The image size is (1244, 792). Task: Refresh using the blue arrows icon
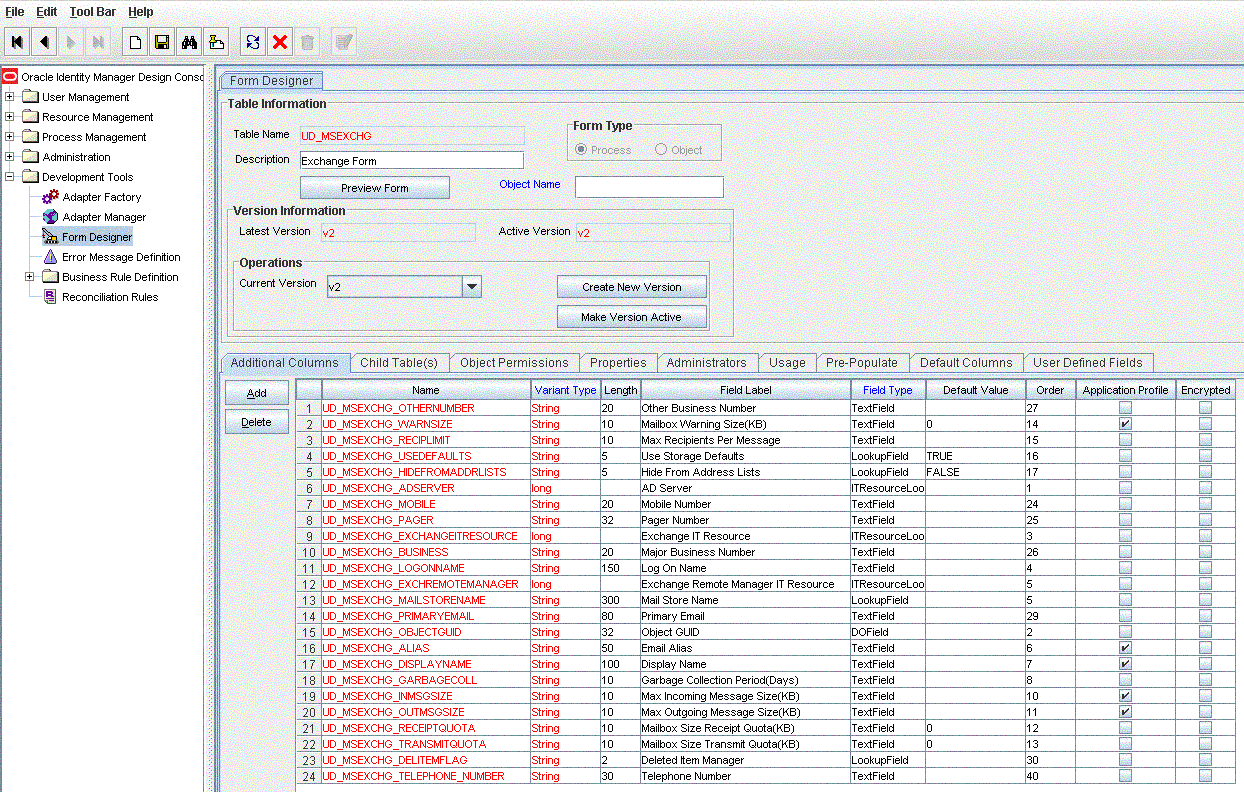pos(253,42)
